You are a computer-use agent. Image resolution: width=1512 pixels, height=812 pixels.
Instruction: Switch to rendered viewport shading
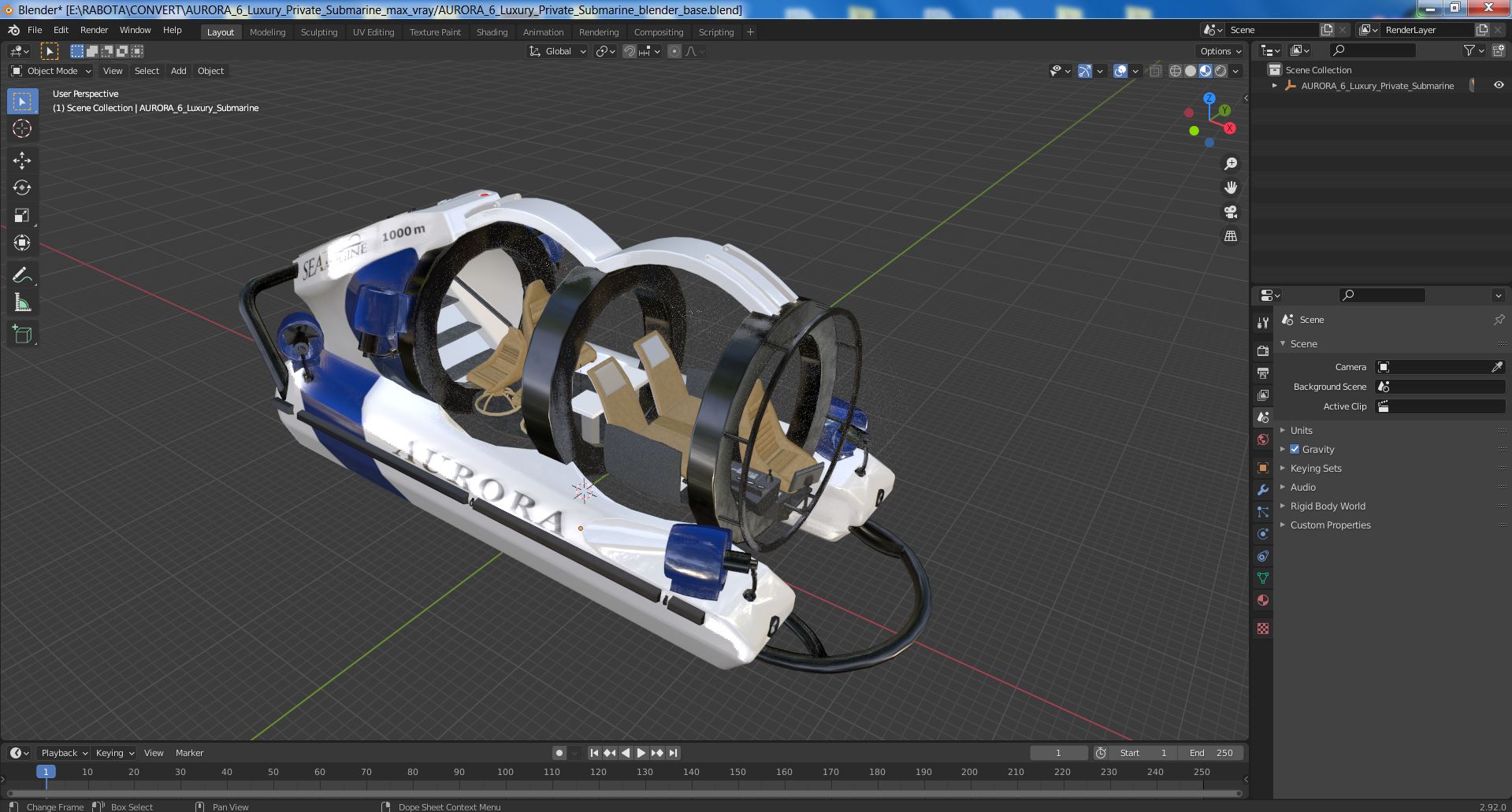[x=1220, y=71]
